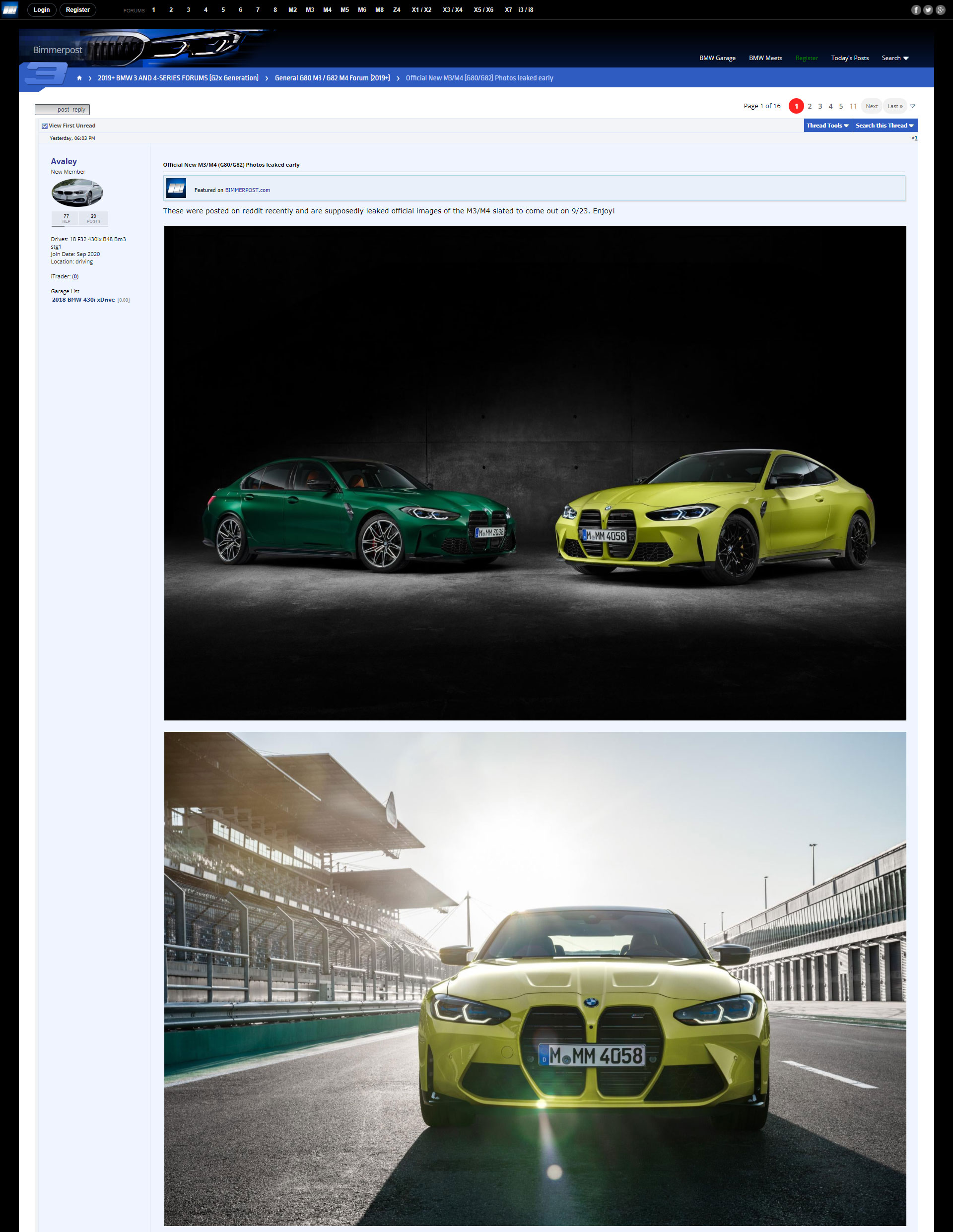This screenshot has width=953, height=1232.
Task: Open the 1 Series forum link
Action: [x=153, y=9]
